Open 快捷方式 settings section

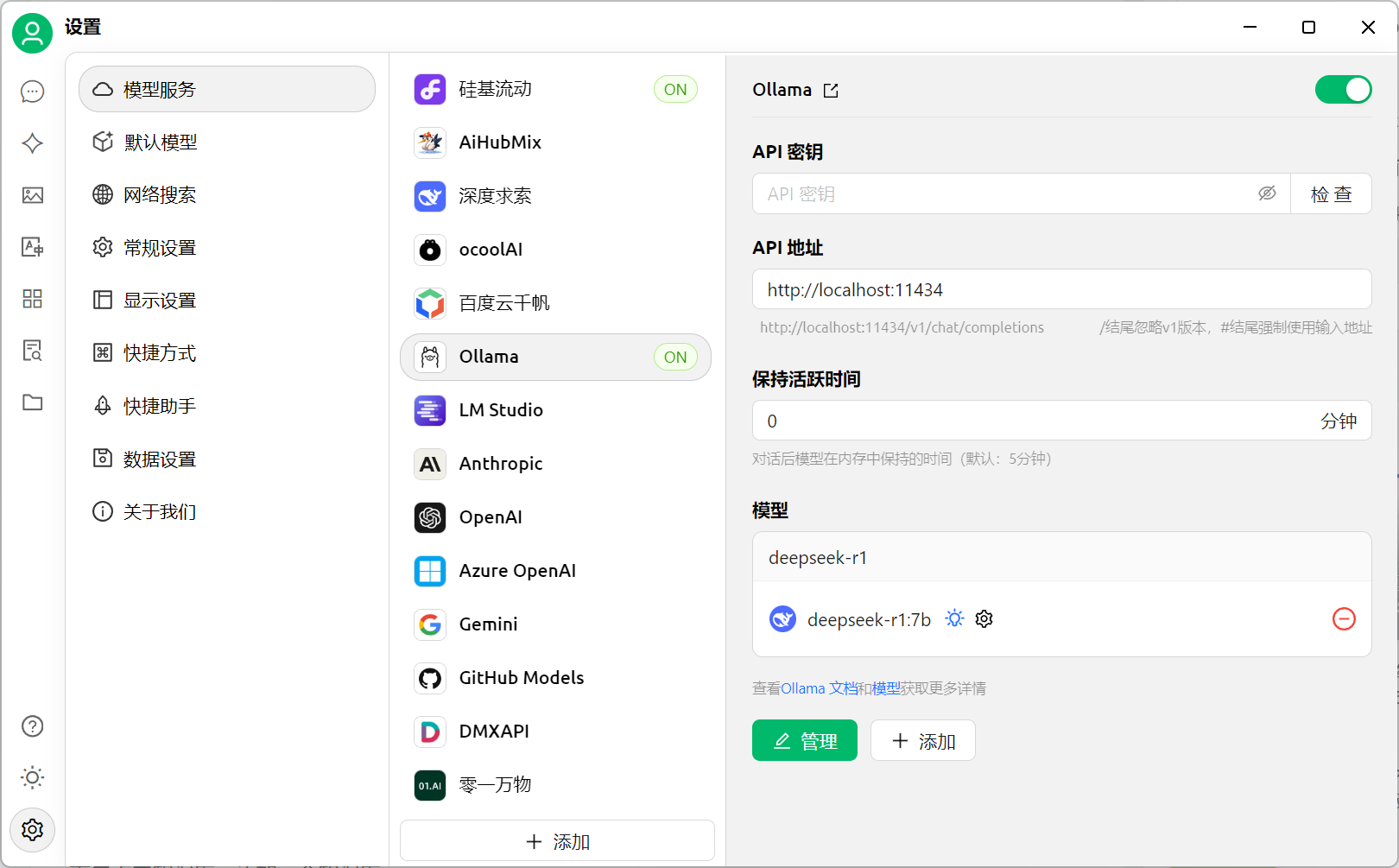pos(227,353)
